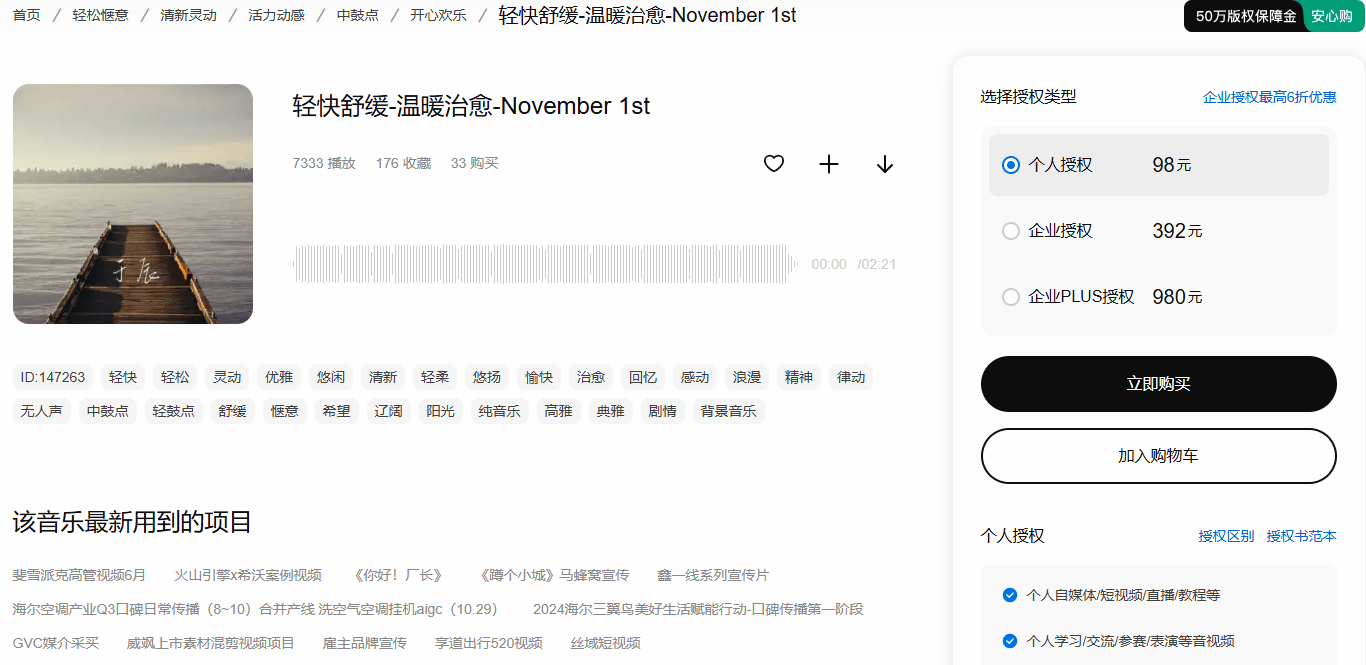
Task: Open the 授权书范本 link
Action: [1301, 536]
